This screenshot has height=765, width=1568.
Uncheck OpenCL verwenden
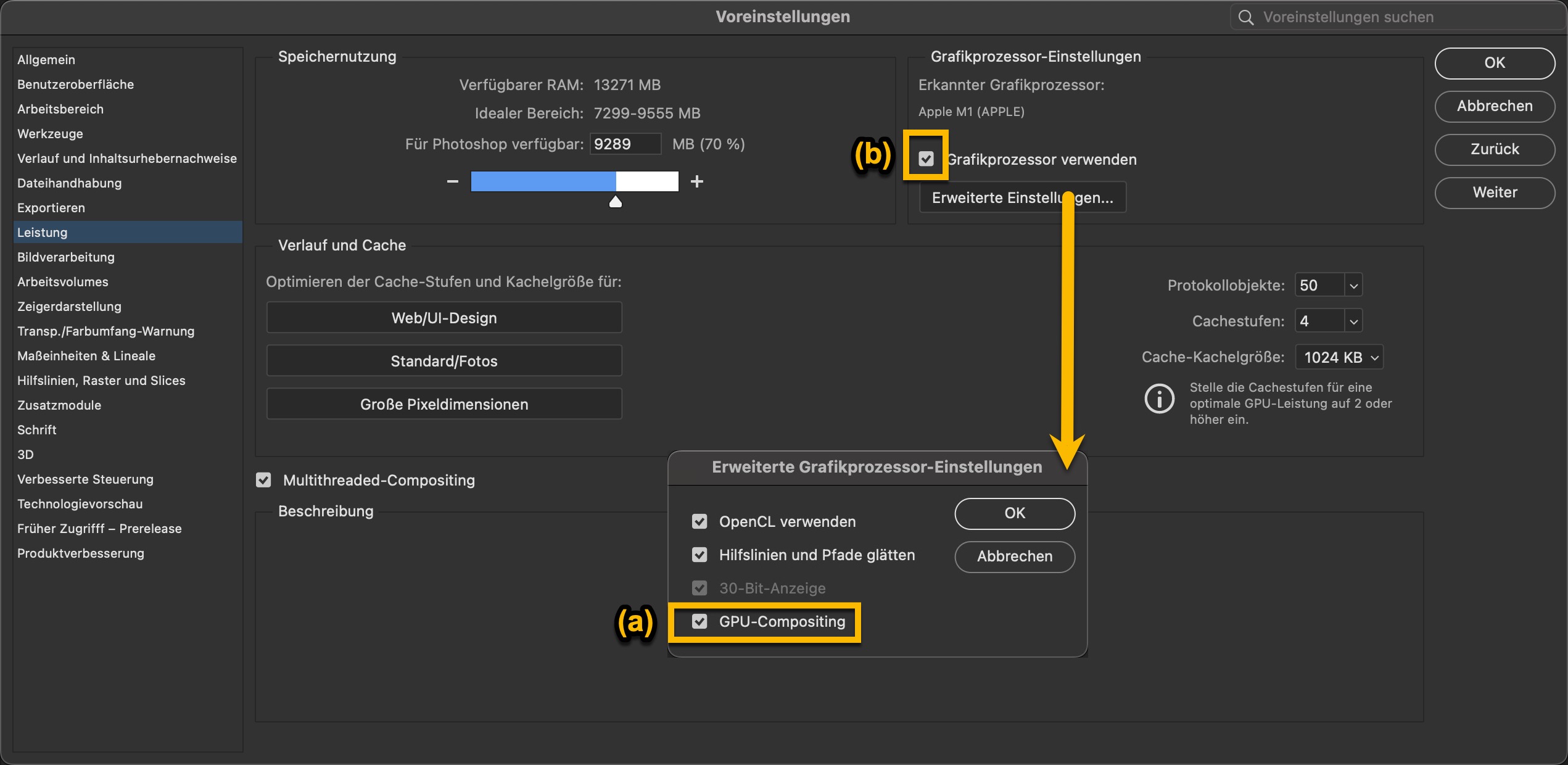(x=699, y=521)
